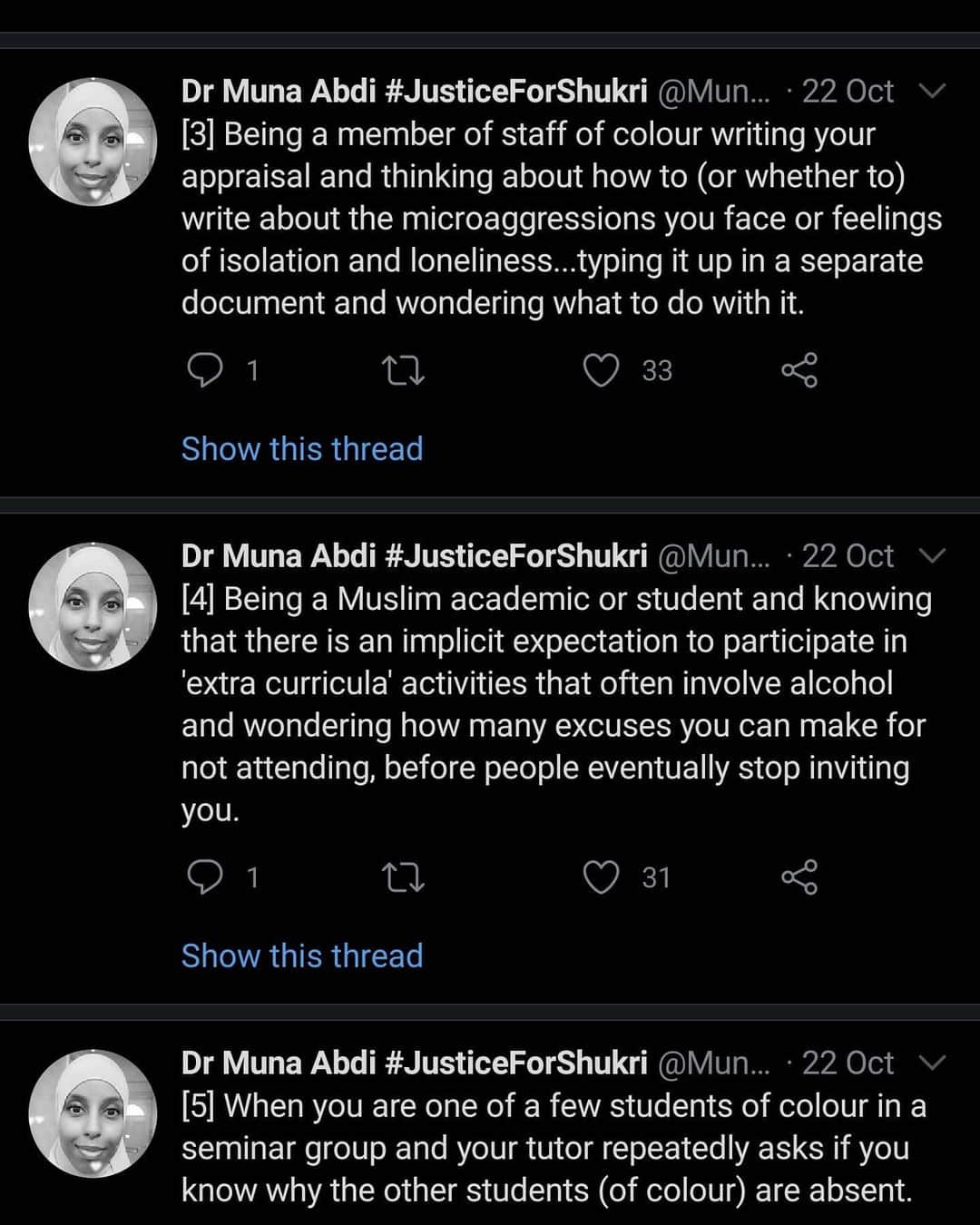Open profile photo on tweet [4]

point(93,607)
